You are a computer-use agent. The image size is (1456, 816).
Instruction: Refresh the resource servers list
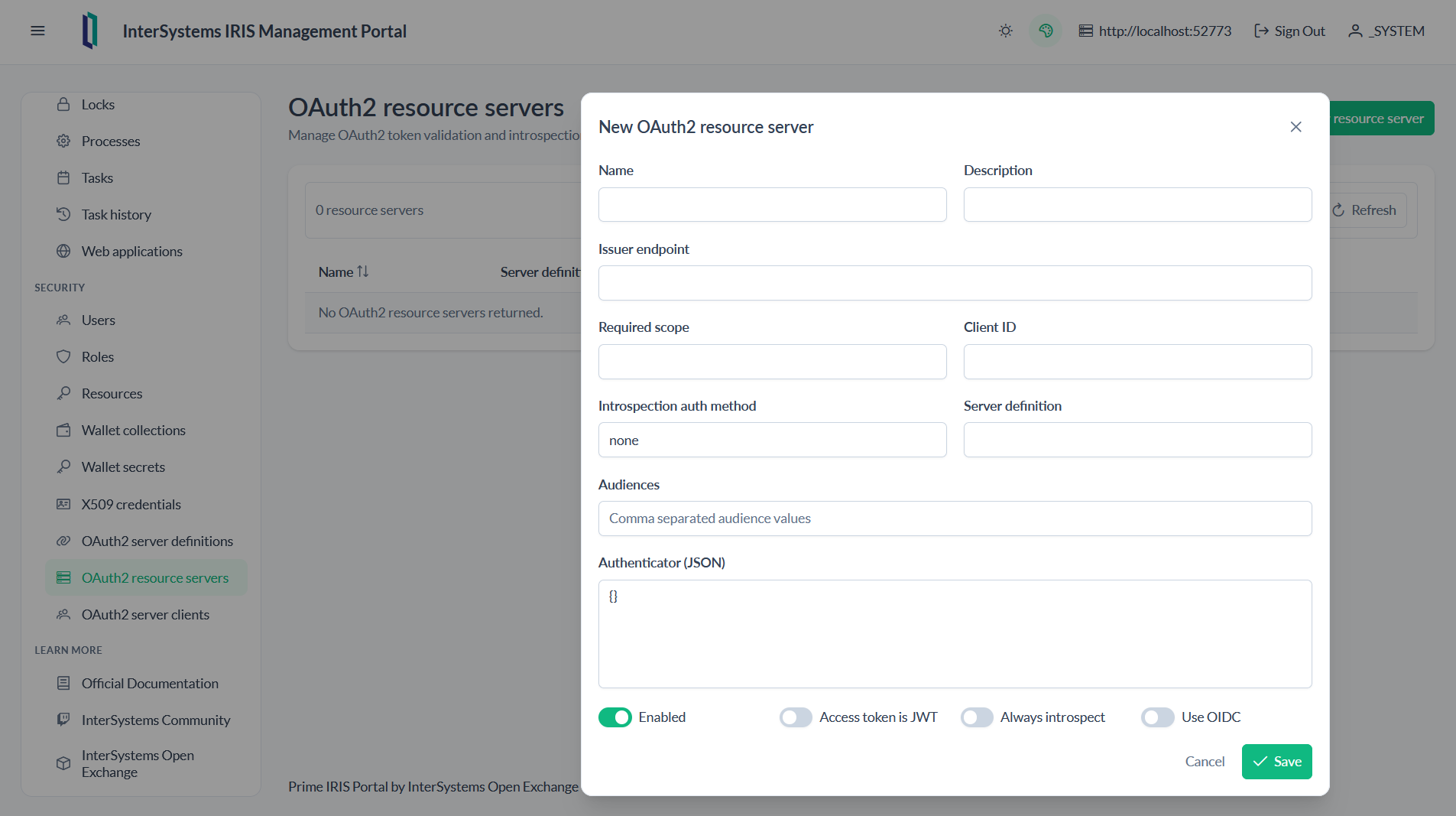(1365, 210)
